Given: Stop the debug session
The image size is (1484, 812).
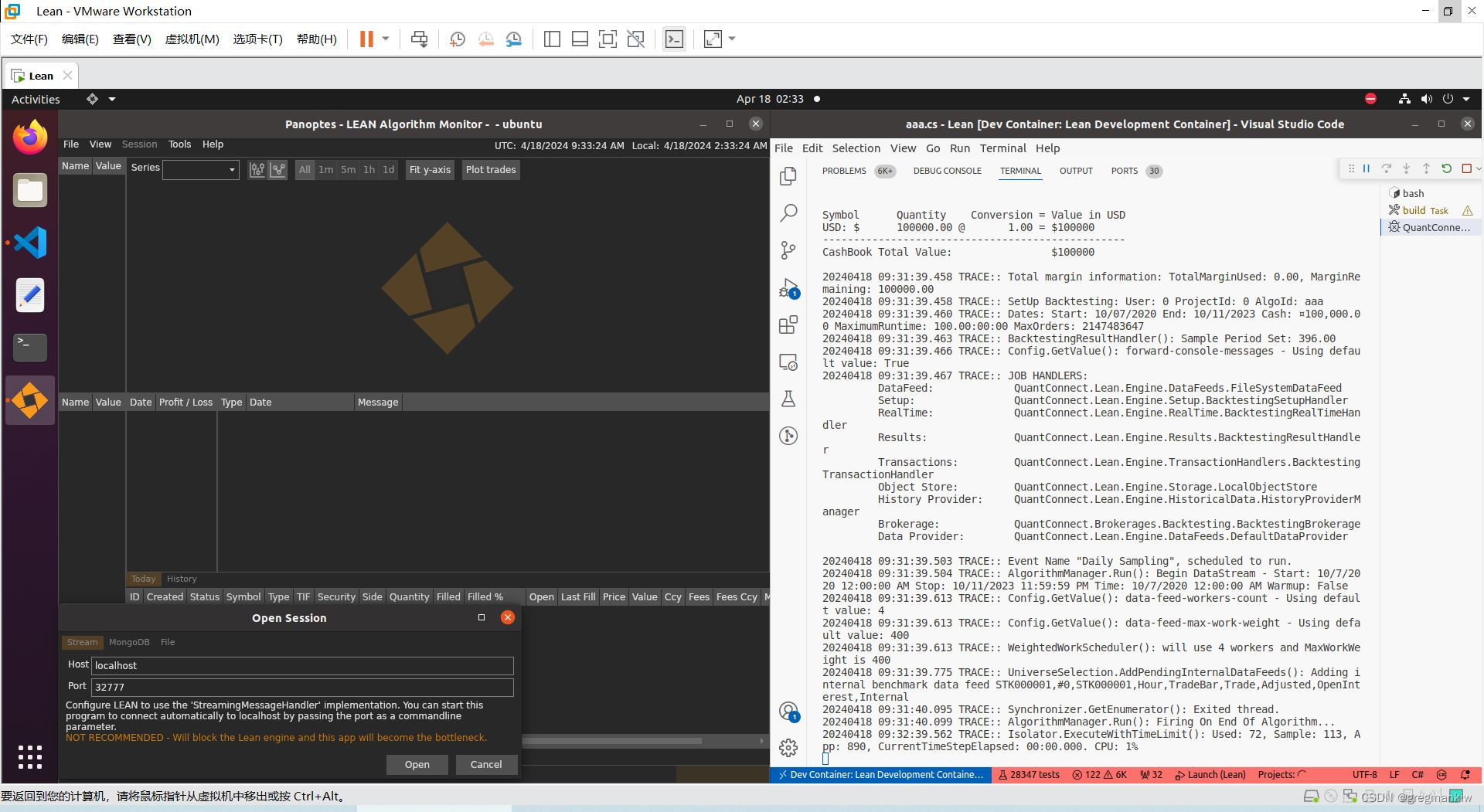Looking at the screenshot, I should 1466,168.
